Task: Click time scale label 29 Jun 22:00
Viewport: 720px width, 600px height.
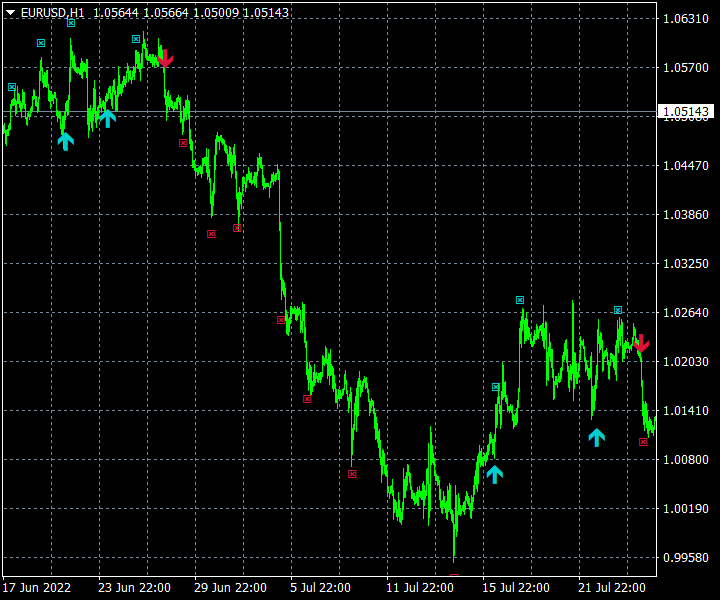Action: (231, 588)
